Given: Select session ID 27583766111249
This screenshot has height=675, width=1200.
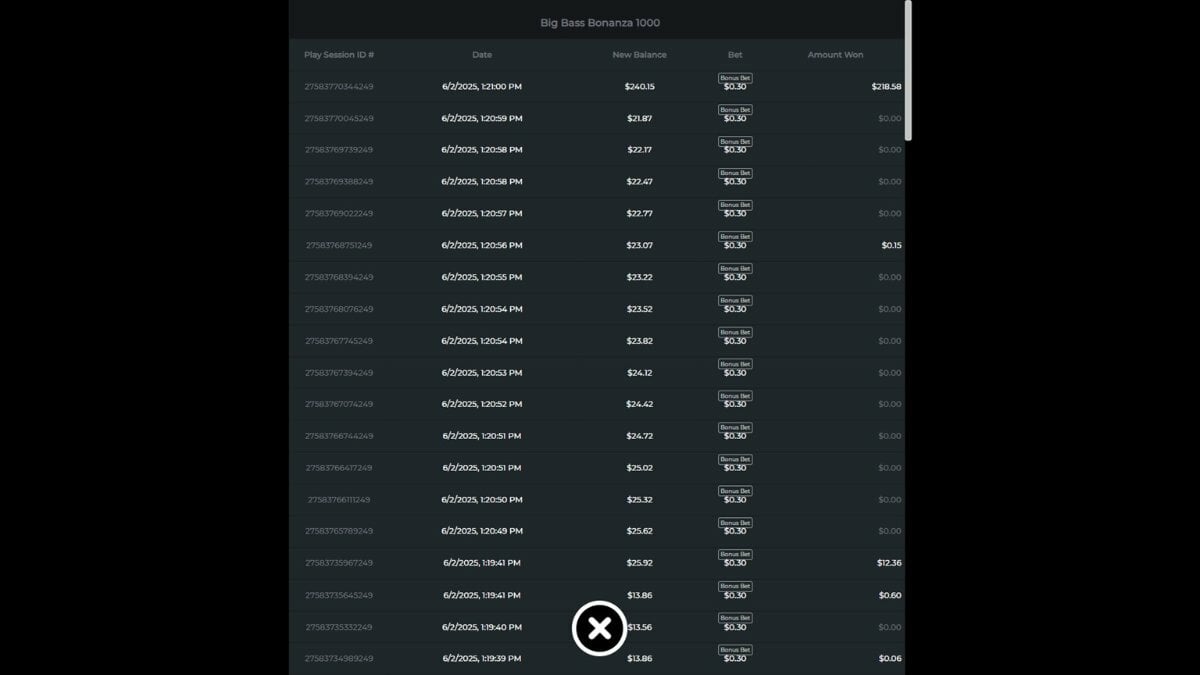Looking at the screenshot, I should click(339, 500).
